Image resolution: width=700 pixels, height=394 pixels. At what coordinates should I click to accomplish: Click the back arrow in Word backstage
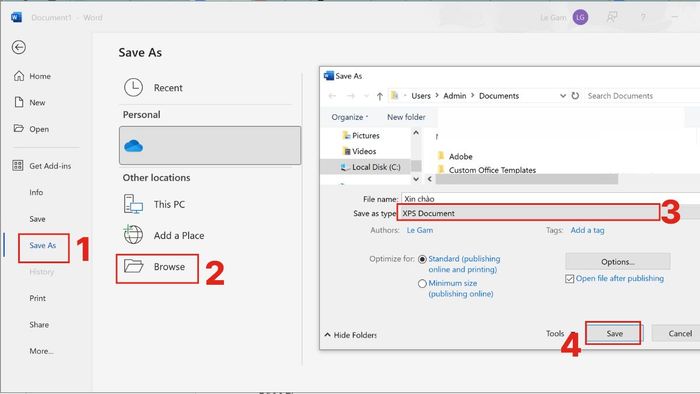tap(19, 47)
